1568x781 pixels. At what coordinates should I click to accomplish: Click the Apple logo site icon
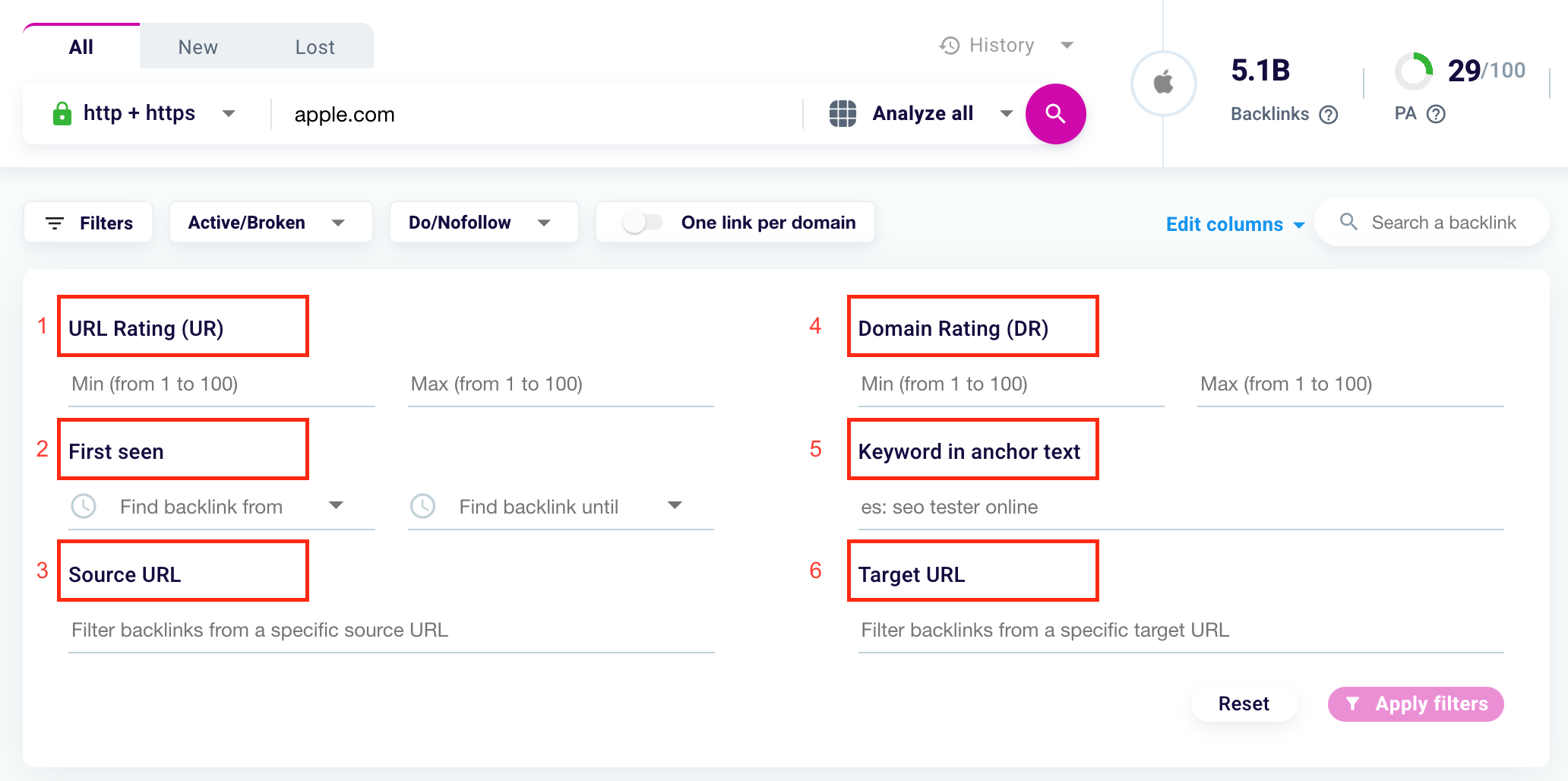pos(1163,83)
